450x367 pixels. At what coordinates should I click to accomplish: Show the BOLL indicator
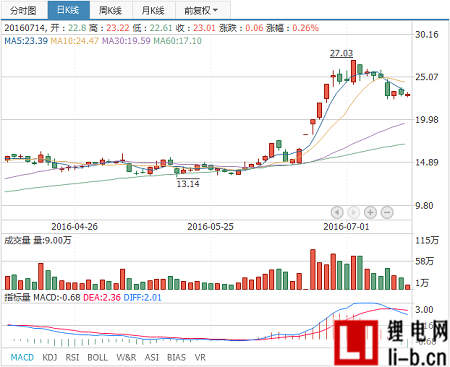(97, 357)
